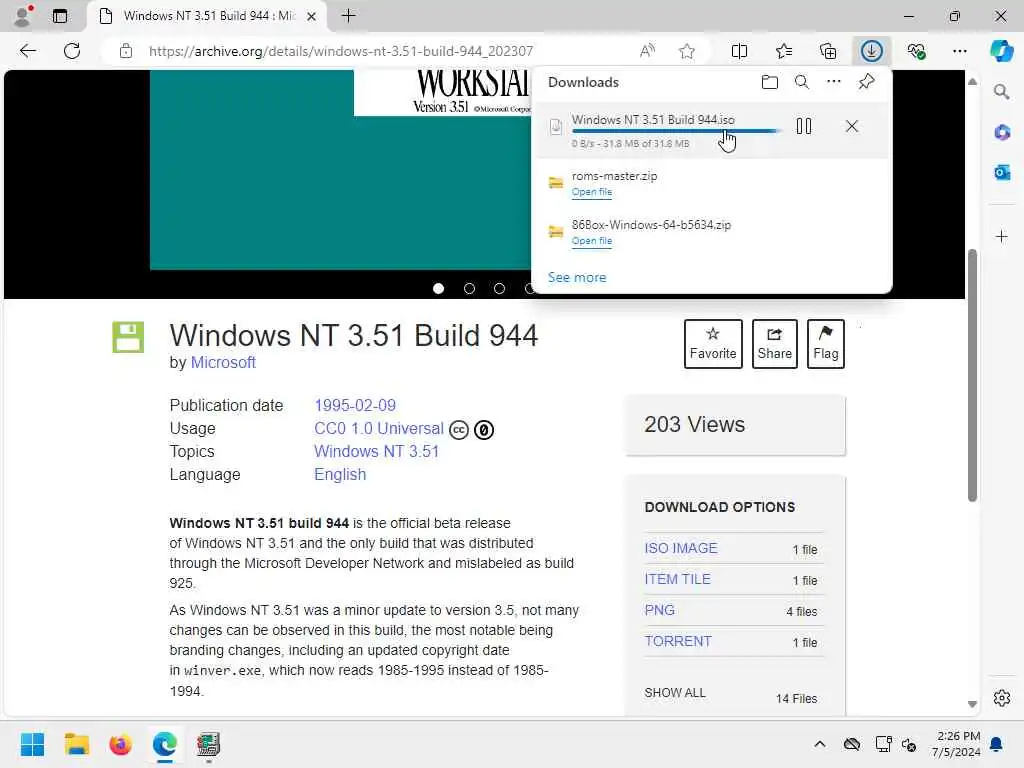Open file link for roms-master.zip
This screenshot has height=768, width=1024.
pyautogui.click(x=592, y=192)
